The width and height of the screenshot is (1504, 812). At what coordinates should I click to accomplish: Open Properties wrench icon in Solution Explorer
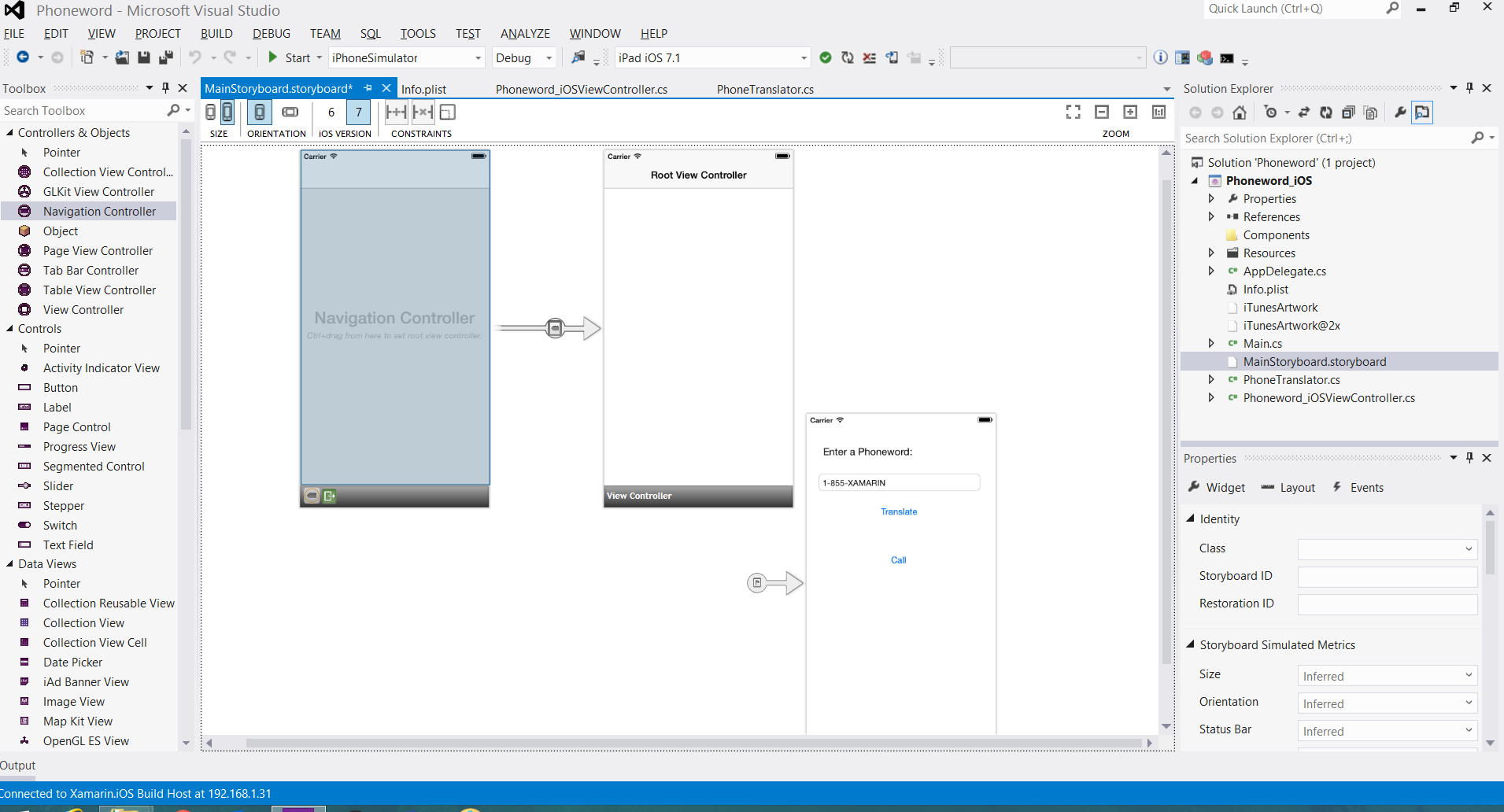(x=1400, y=113)
